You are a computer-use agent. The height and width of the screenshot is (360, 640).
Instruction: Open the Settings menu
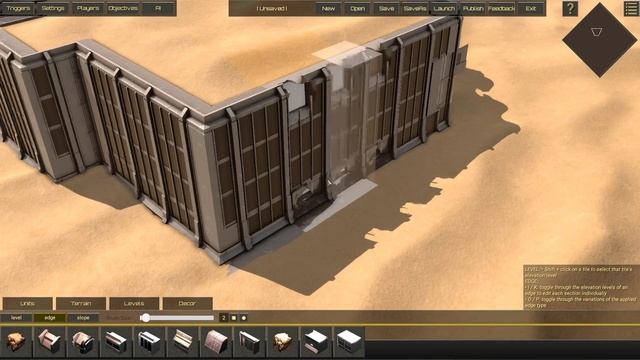pos(53,8)
